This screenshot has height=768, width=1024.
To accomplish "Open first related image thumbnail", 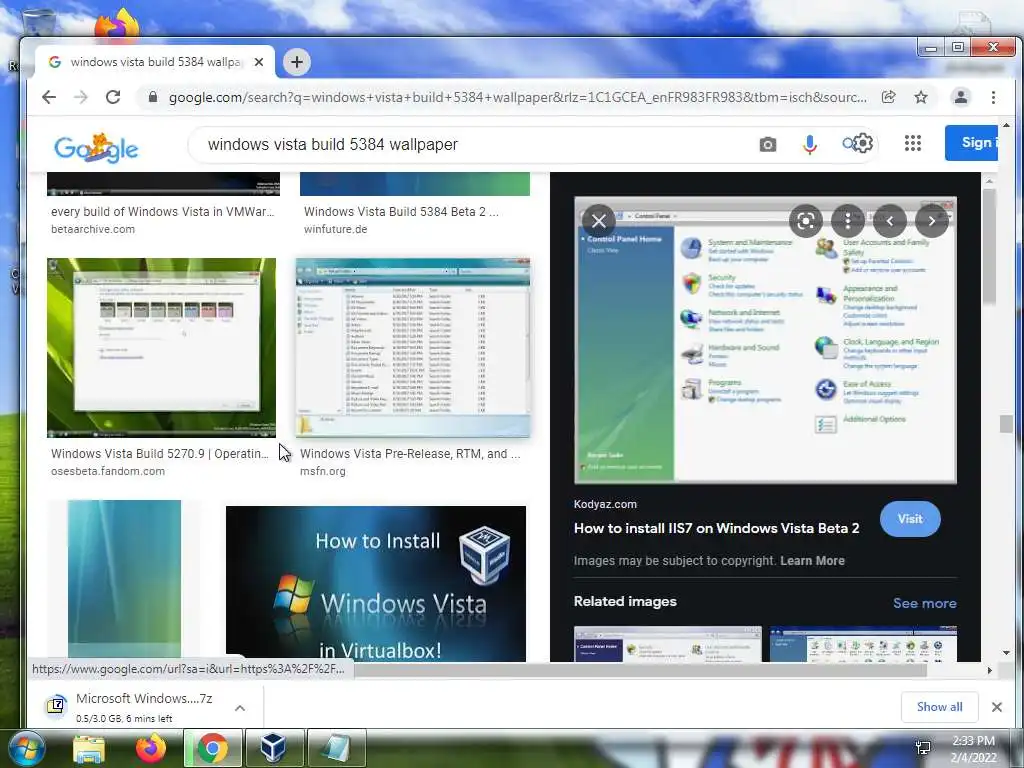I will click(667, 644).
